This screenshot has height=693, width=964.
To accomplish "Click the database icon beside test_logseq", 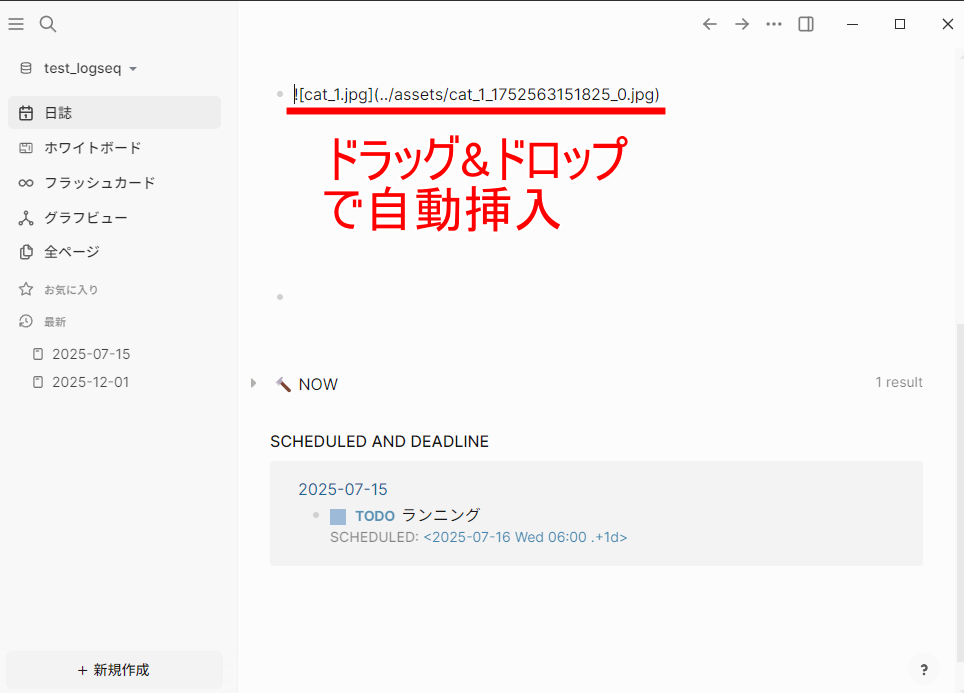I will point(26,68).
